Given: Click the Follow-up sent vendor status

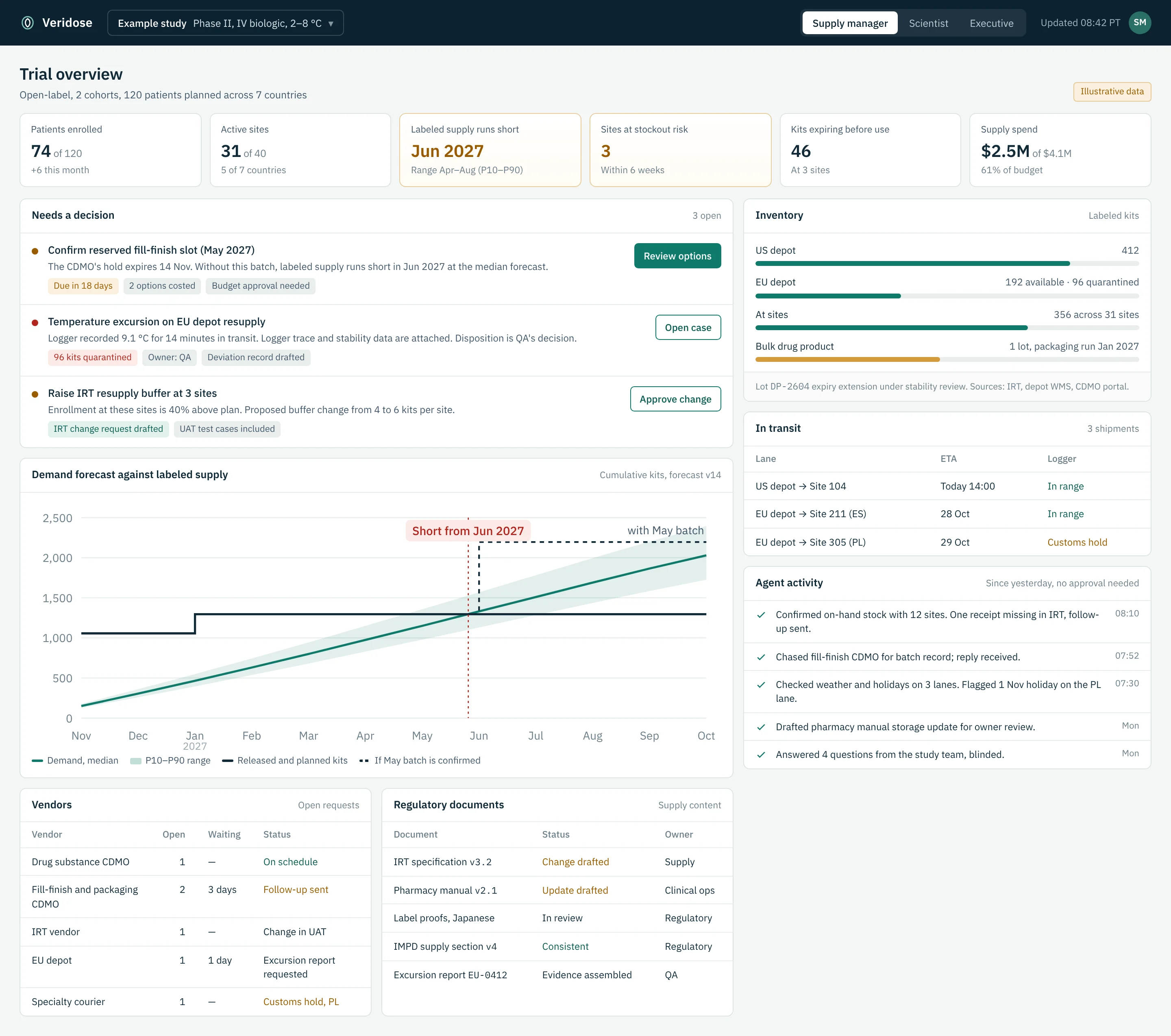Looking at the screenshot, I should tap(296, 889).
